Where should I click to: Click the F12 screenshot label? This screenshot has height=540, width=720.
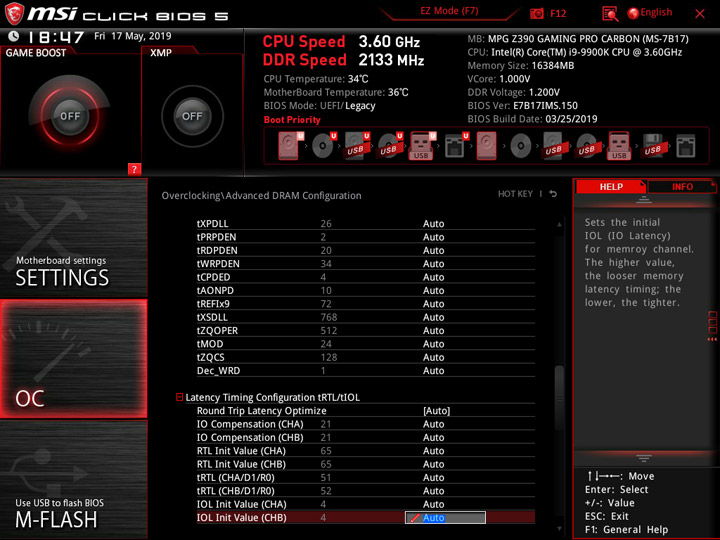click(558, 13)
